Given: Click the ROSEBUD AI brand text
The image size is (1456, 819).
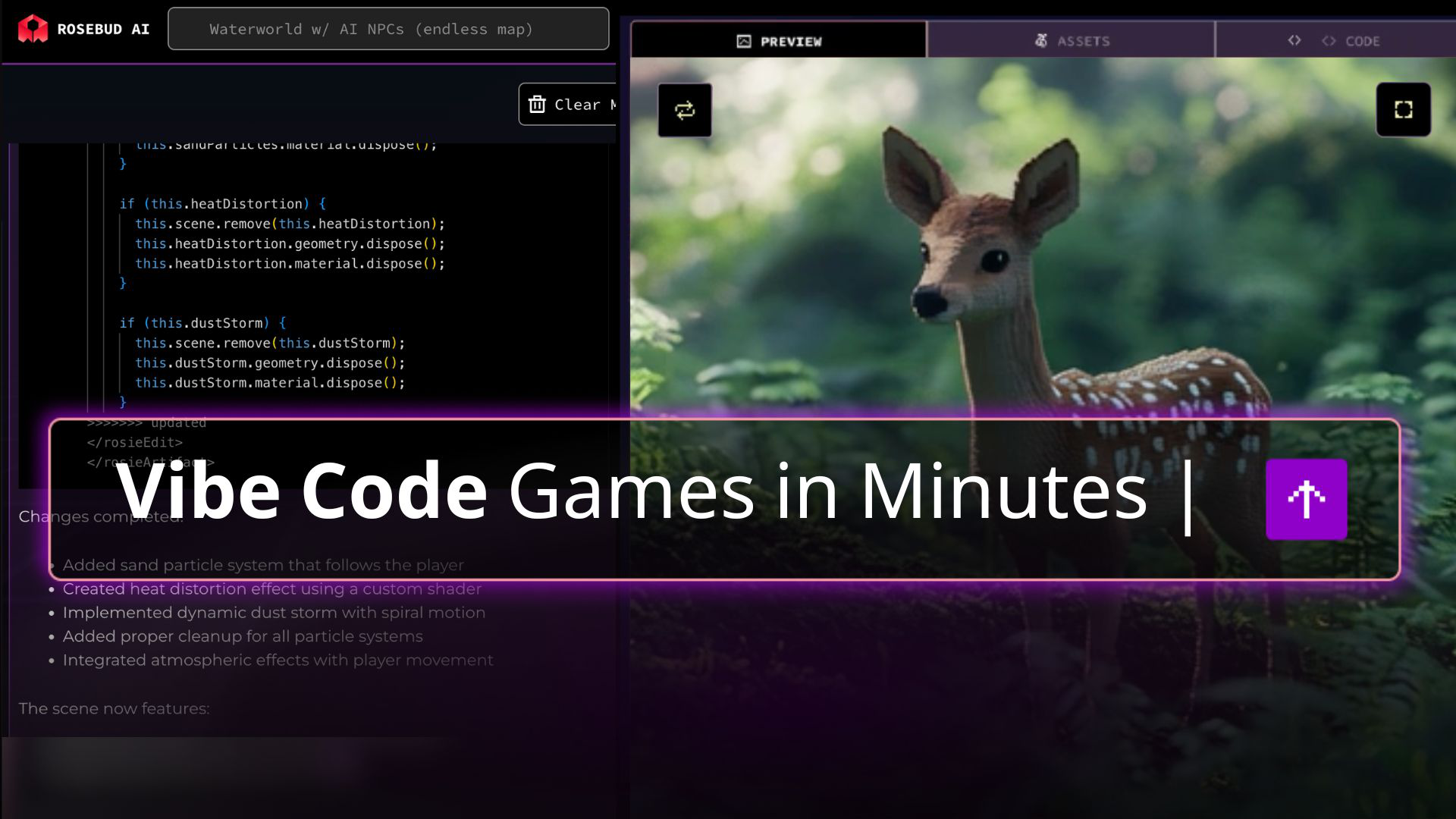Looking at the screenshot, I should (x=103, y=29).
